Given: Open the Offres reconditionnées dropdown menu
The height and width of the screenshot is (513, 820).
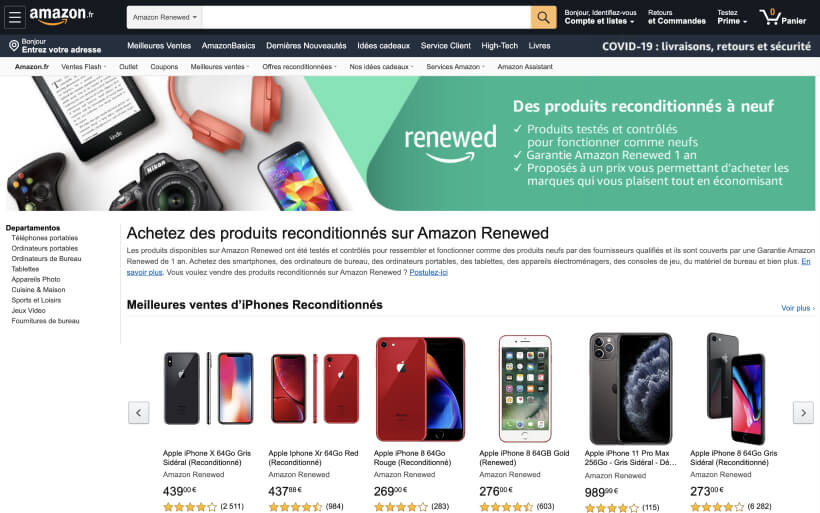Looking at the screenshot, I should pyautogui.click(x=299, y=67).
